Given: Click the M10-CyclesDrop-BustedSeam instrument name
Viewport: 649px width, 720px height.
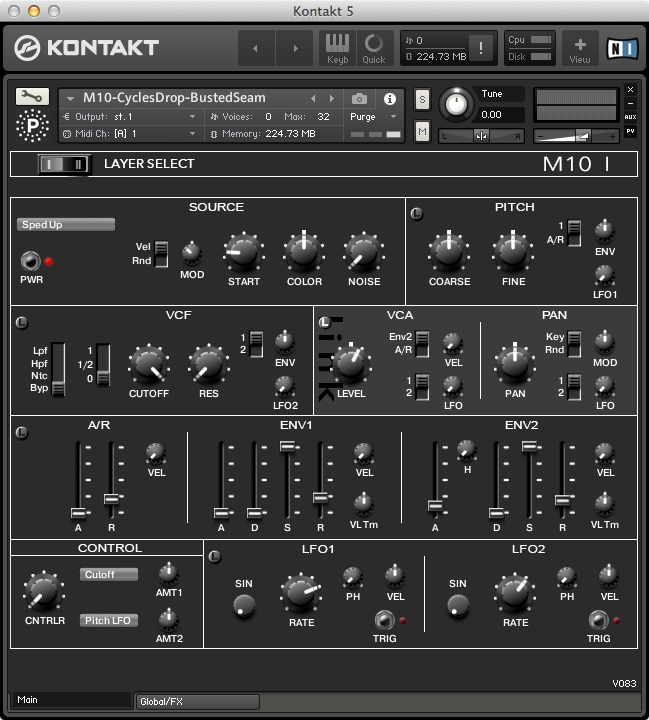Looking at the screenshot, I should (174, 98).
